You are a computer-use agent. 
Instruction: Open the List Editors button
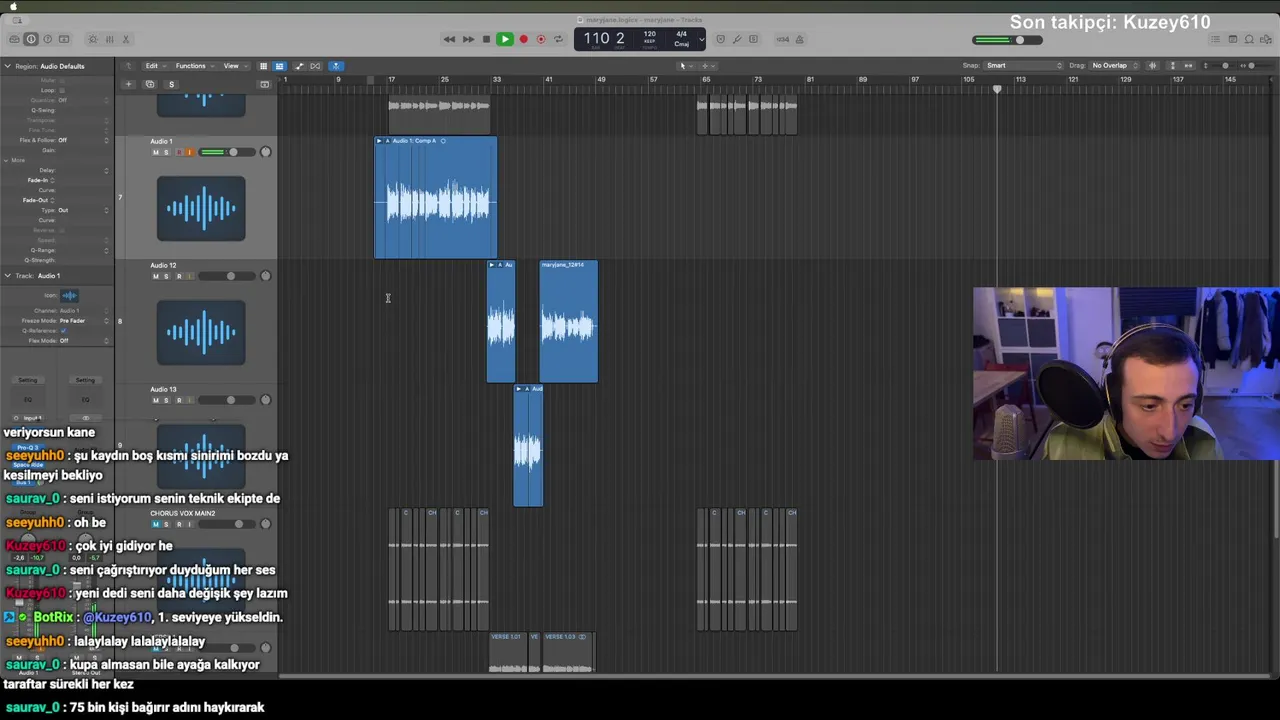coord(1215,39)
